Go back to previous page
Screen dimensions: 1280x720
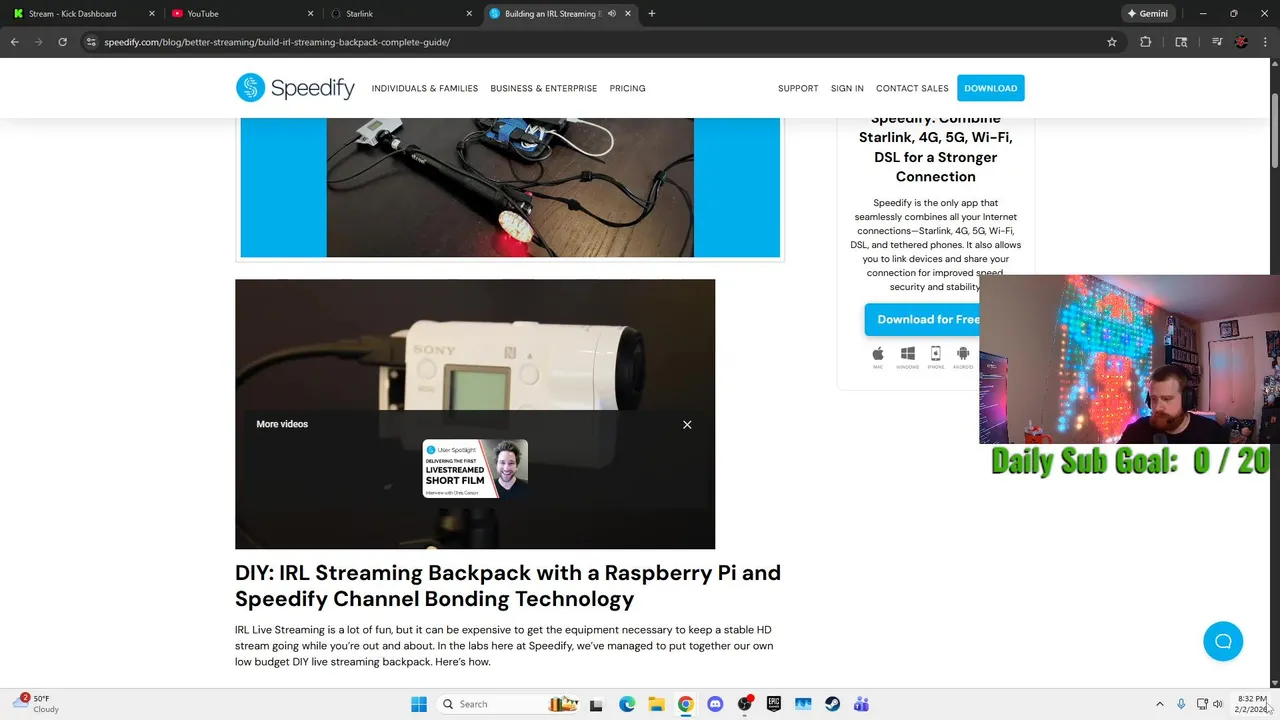coord(15,42)
